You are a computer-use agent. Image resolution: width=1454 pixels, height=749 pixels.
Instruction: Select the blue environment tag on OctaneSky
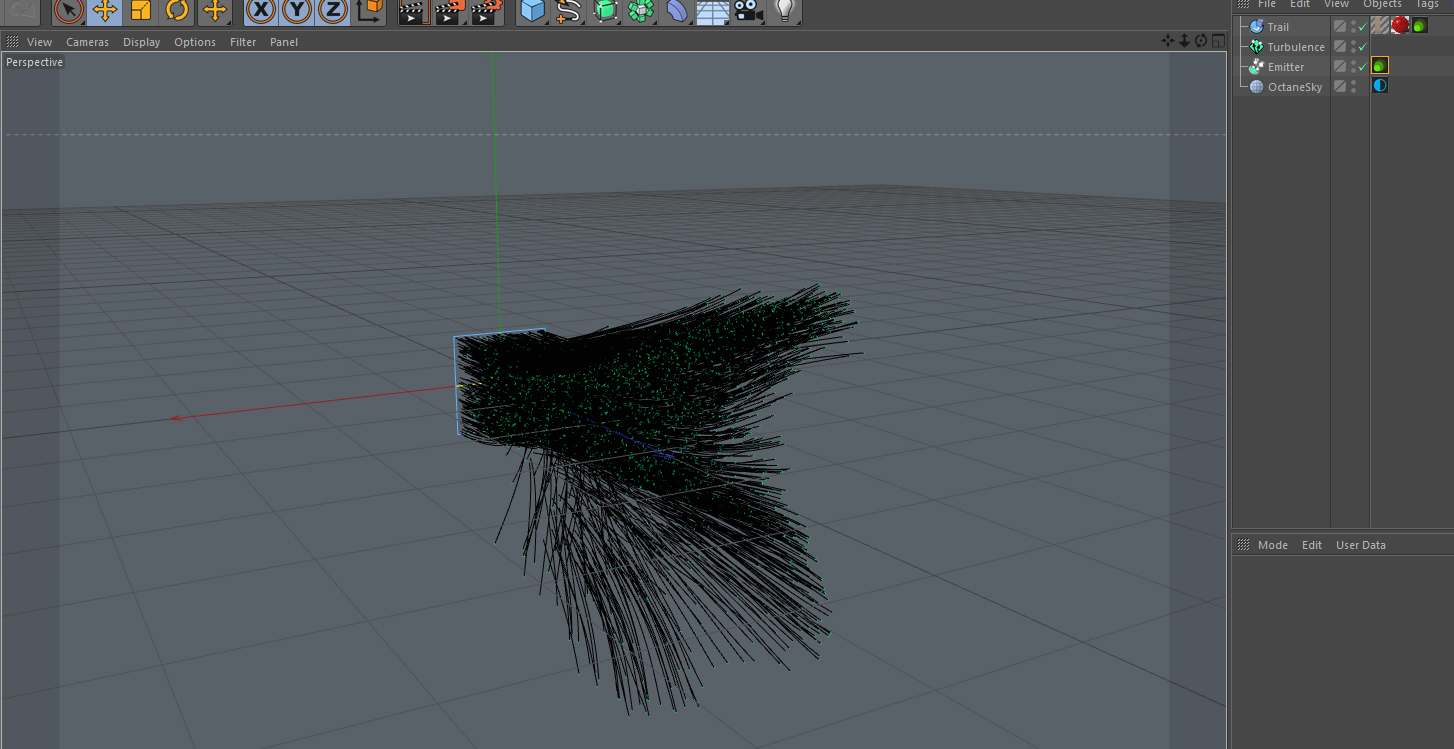1380,86
